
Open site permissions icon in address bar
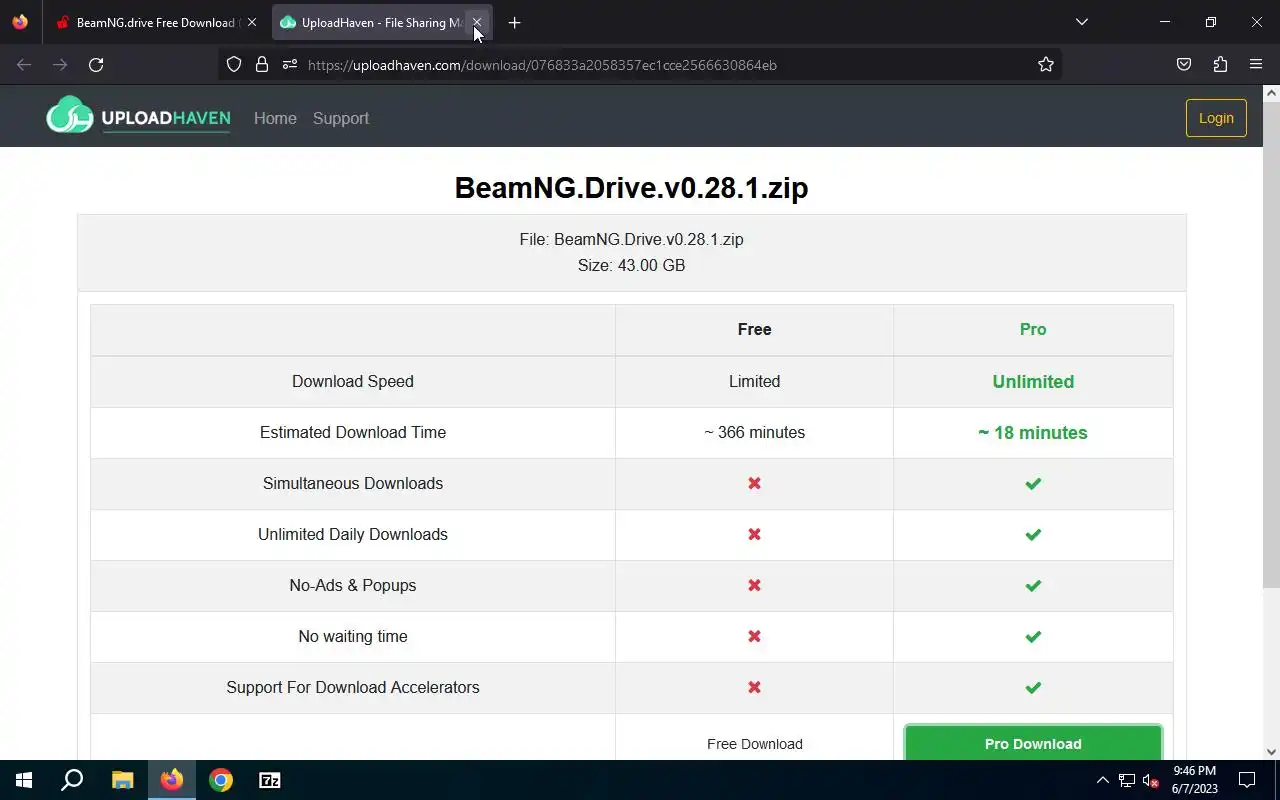coord(290,64)
